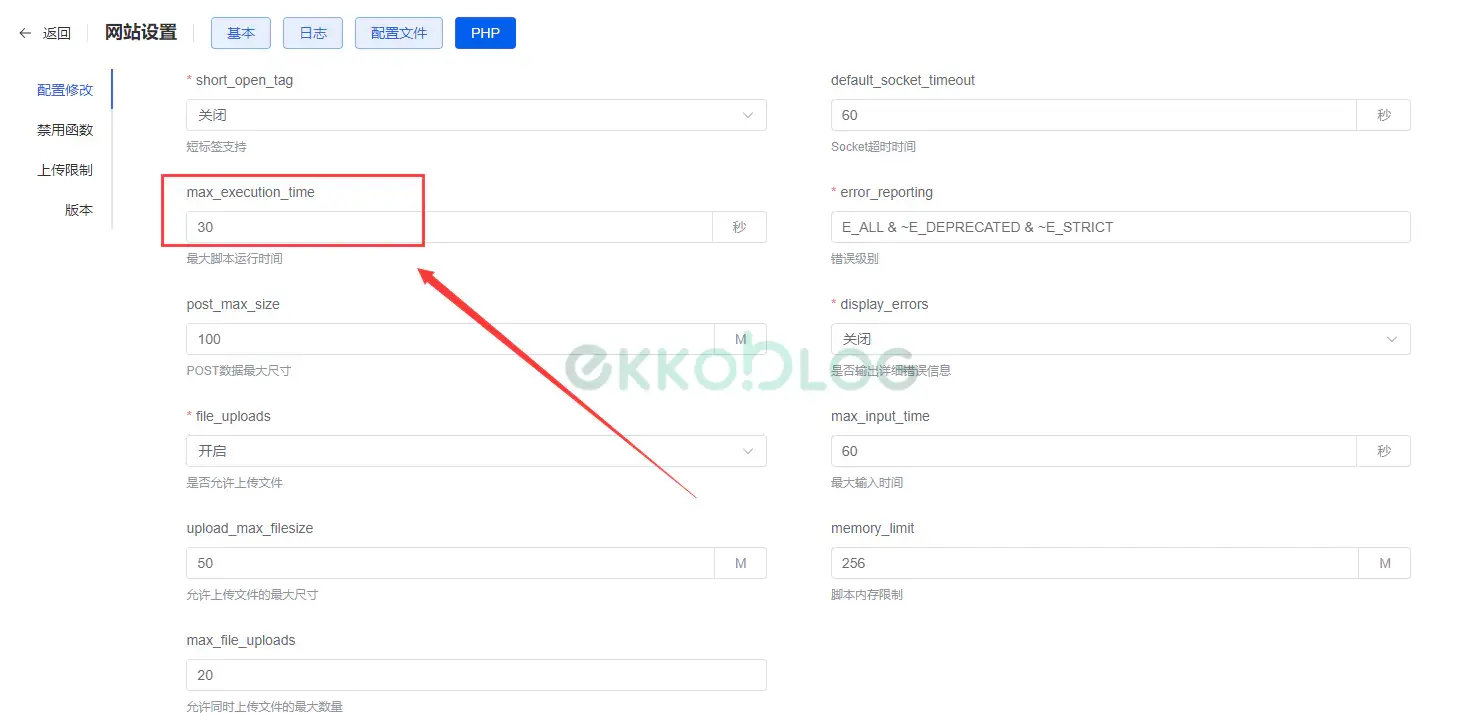
Task: Expand the file_uploads dropdown
Action: point(476,451)
